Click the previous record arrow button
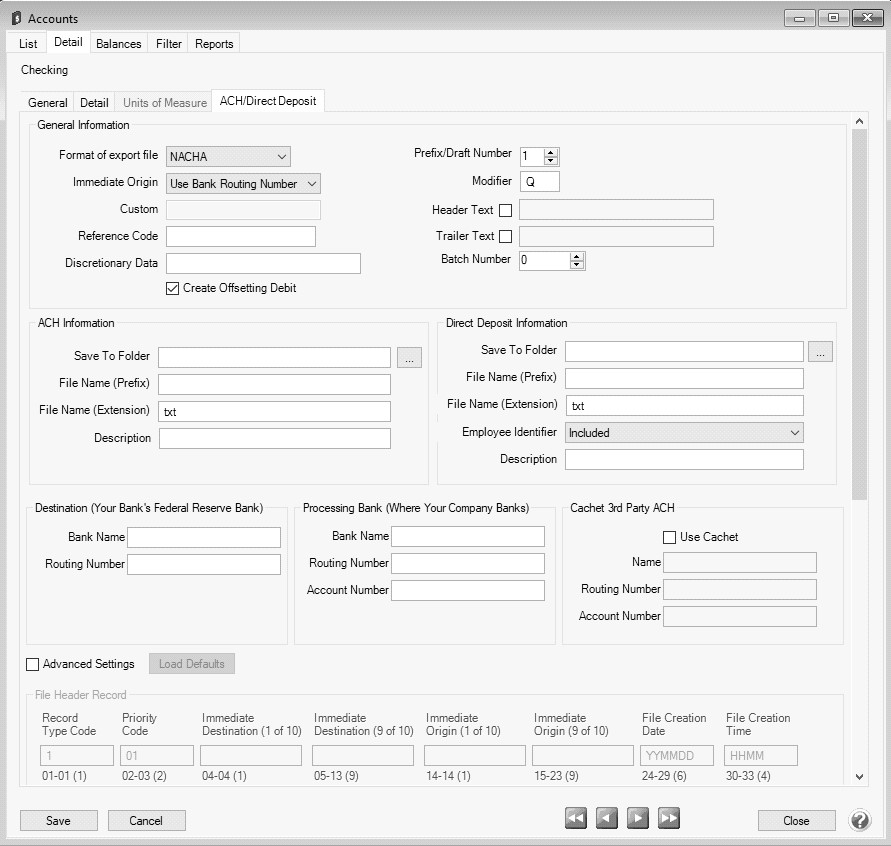 pos(607,818)
